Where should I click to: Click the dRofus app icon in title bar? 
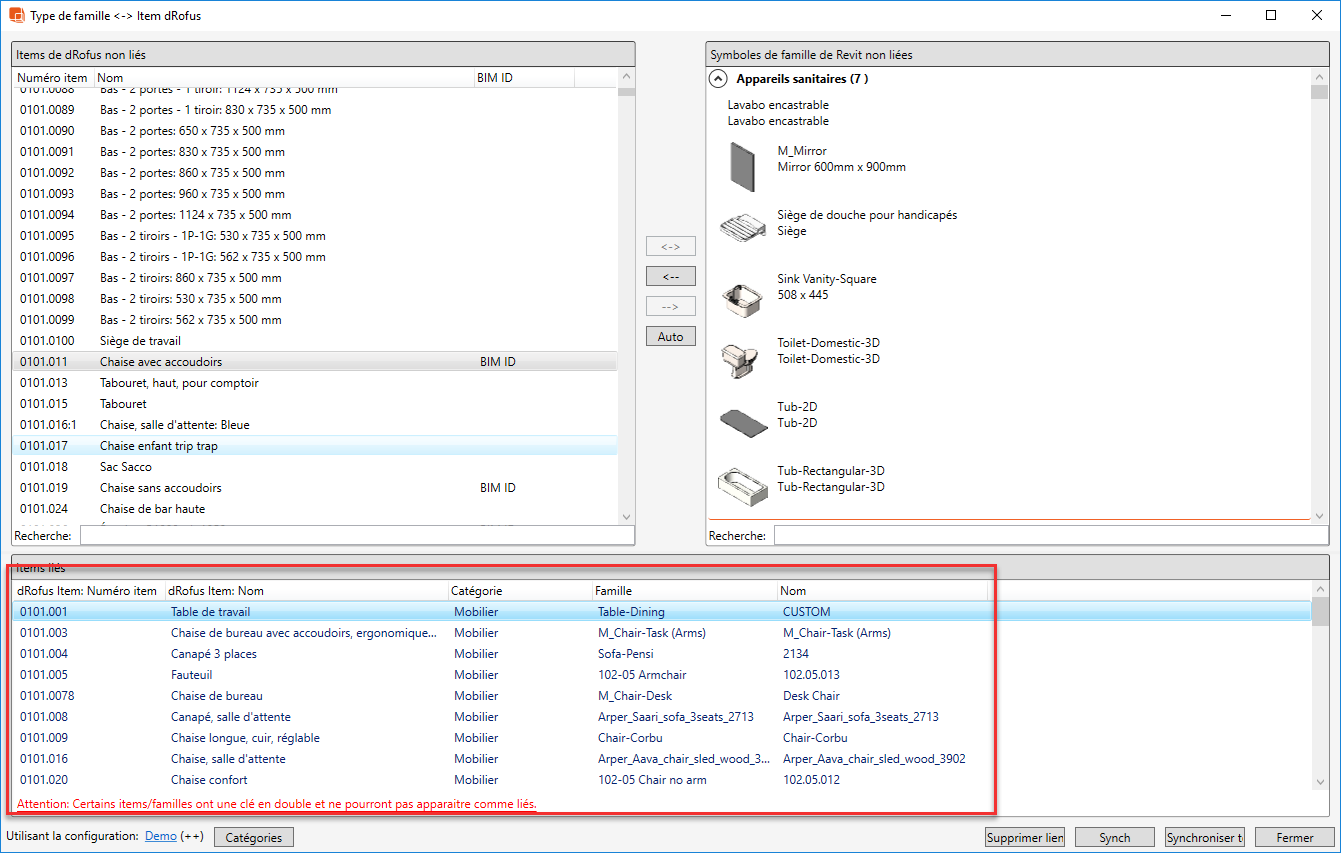coord(17,15)
